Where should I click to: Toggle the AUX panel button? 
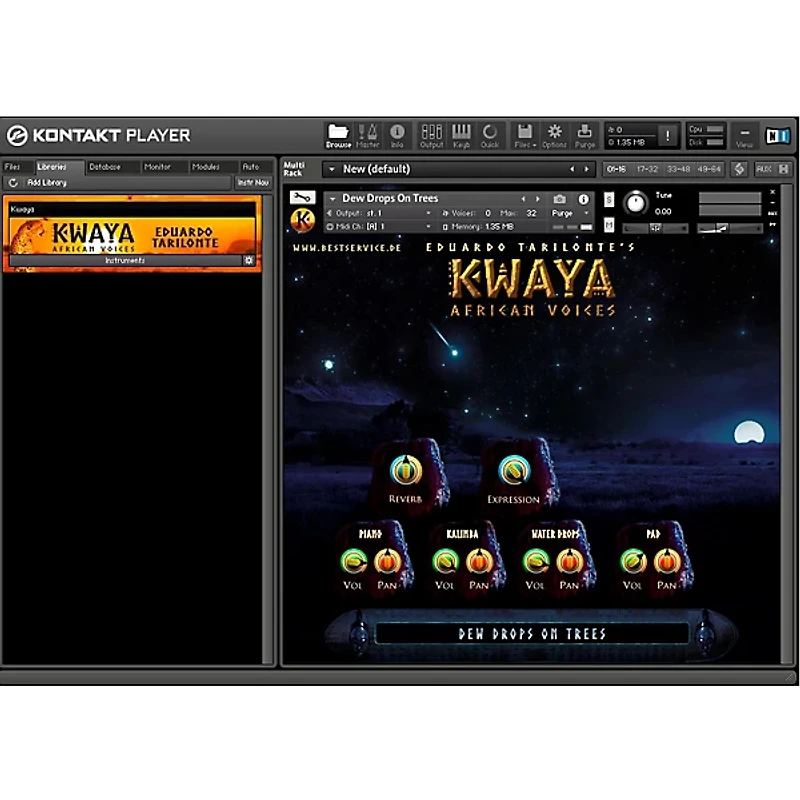click(x=764, y=169)
